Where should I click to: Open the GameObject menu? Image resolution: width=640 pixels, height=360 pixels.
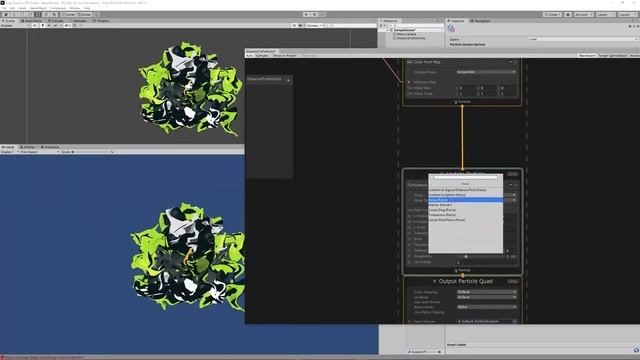tap(38, 8)
